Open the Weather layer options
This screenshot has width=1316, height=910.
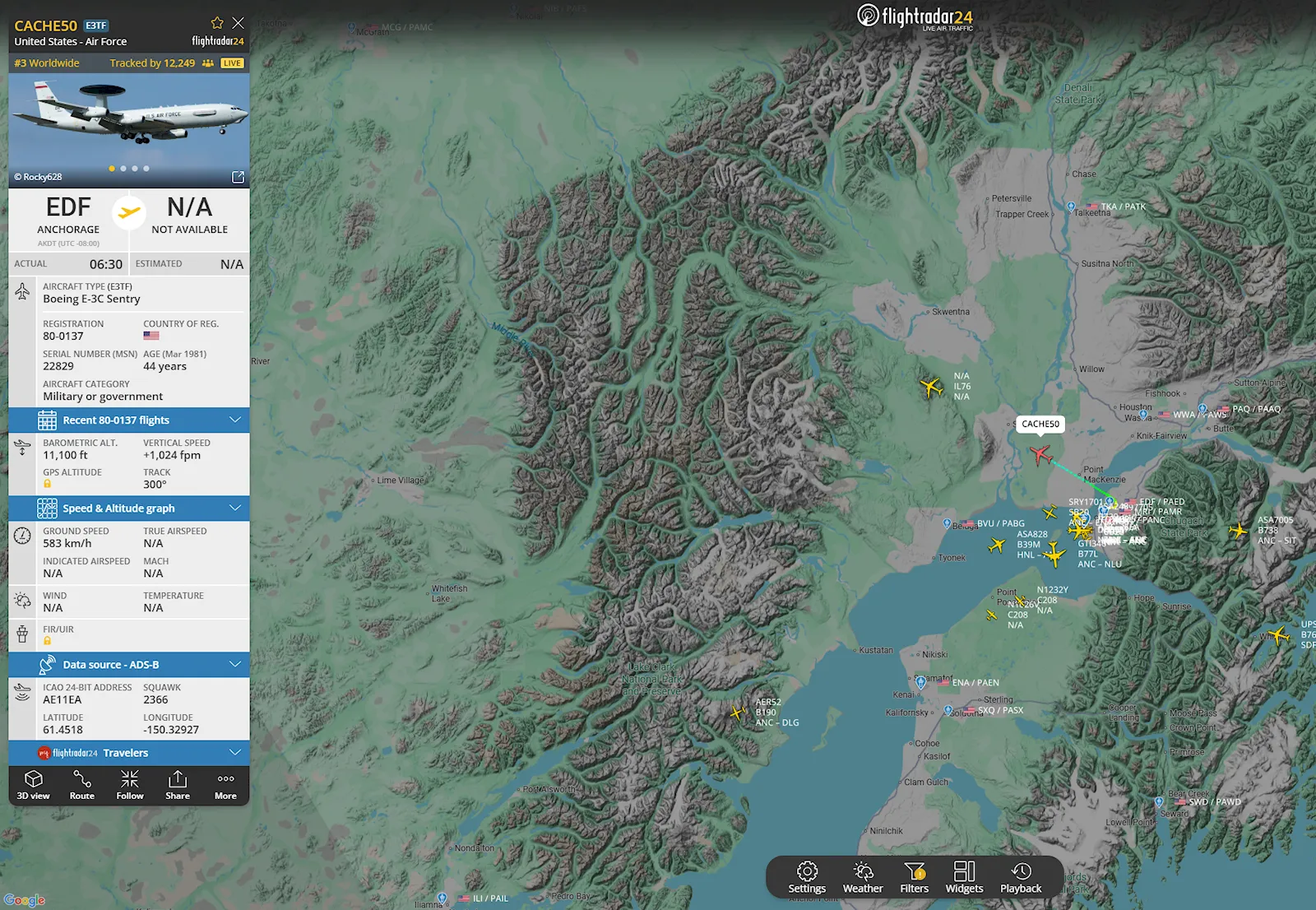point(863,878)
